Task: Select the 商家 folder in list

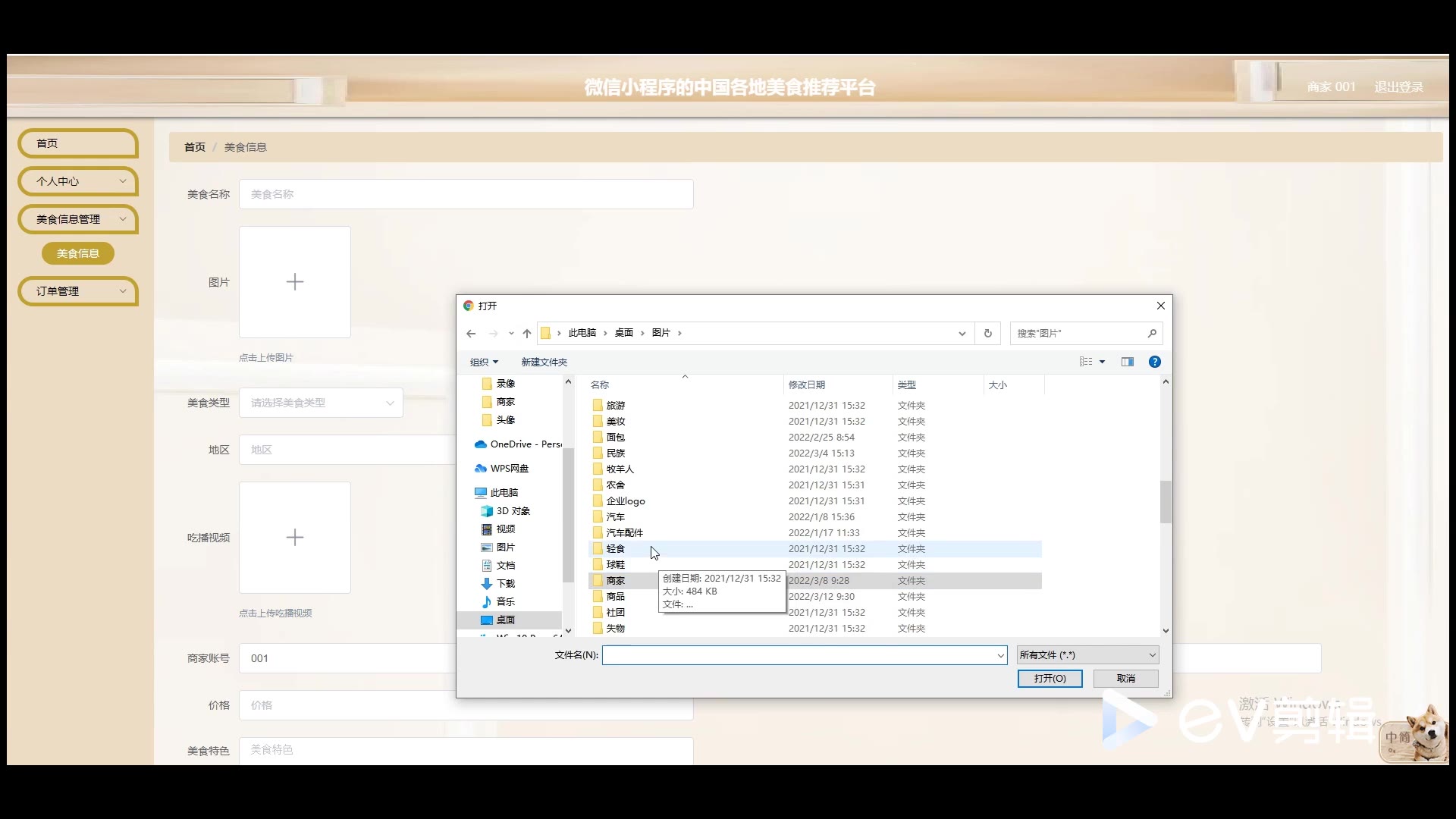Action: tap(615, 581)
